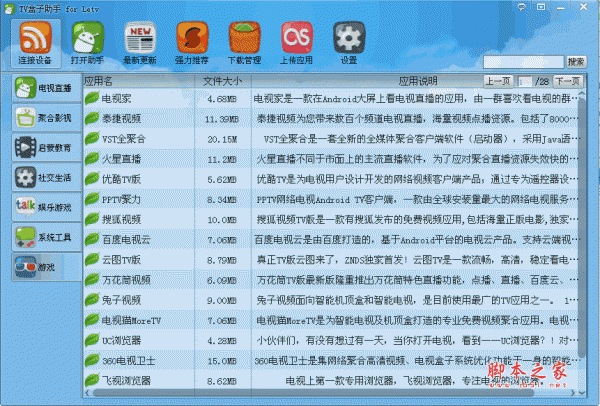Open the 下载管理 download manager icon

pos(245,44)
